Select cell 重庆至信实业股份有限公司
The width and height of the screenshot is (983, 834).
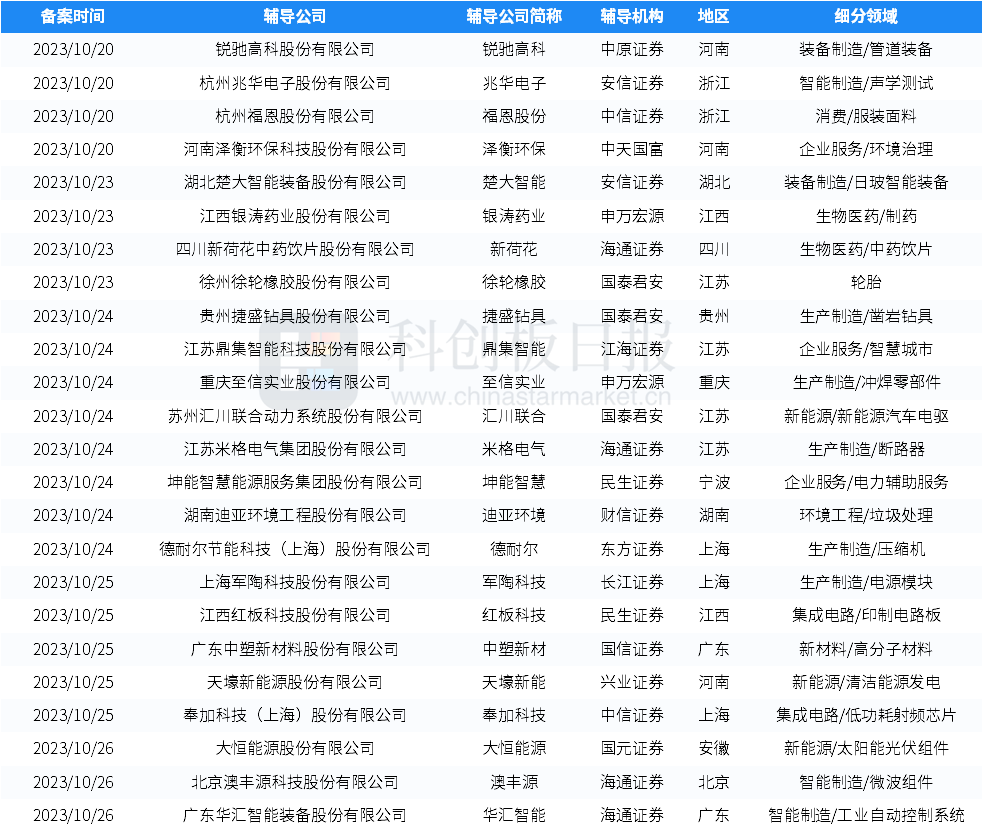tap(295, 383)
